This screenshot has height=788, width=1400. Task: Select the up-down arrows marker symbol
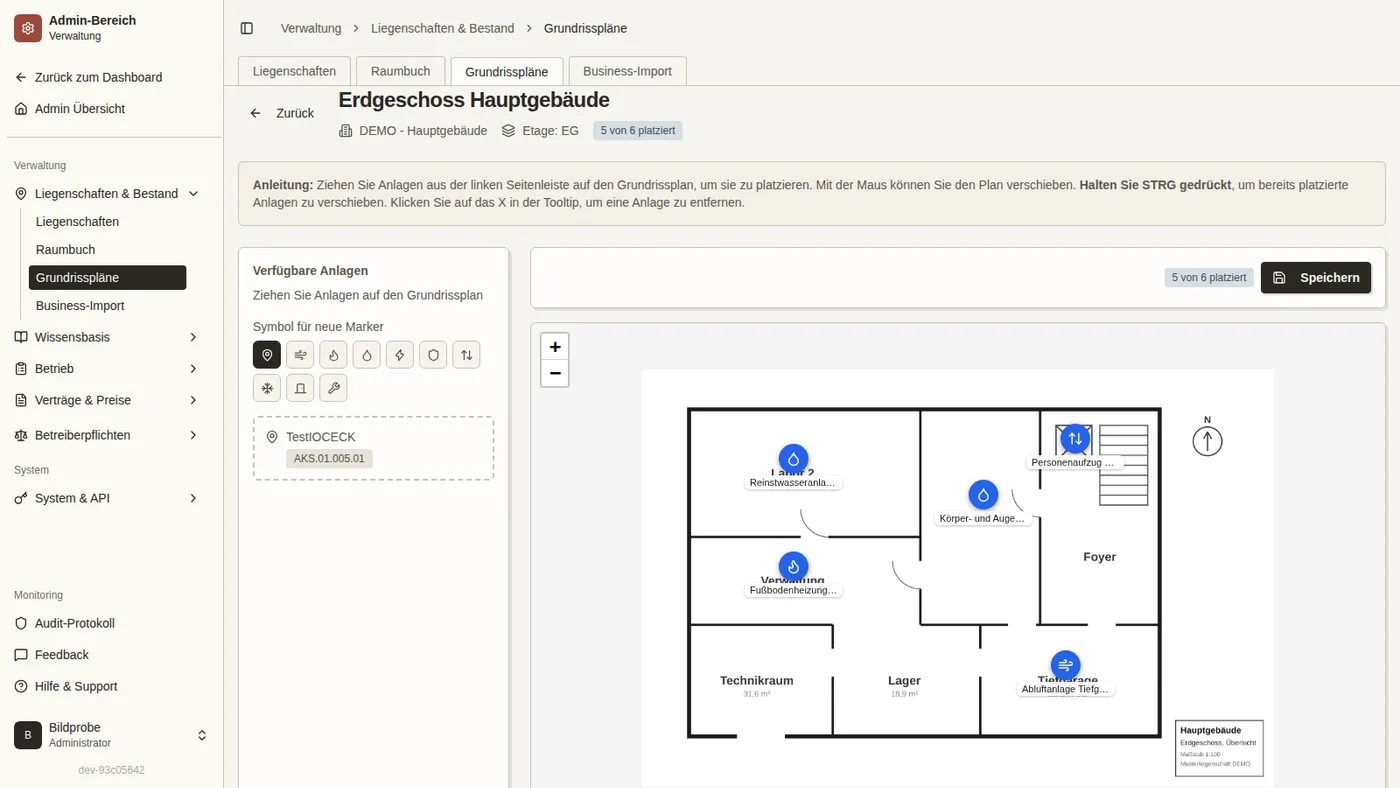(466, 355)
